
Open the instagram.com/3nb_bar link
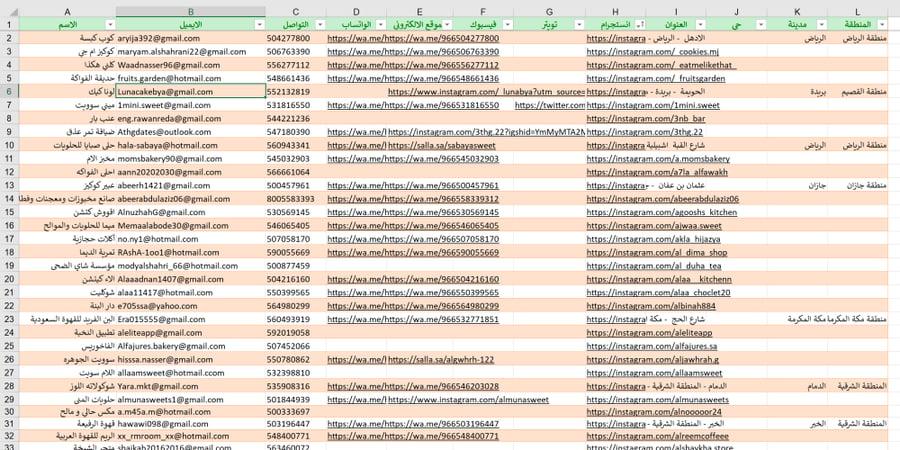point(646,119)
